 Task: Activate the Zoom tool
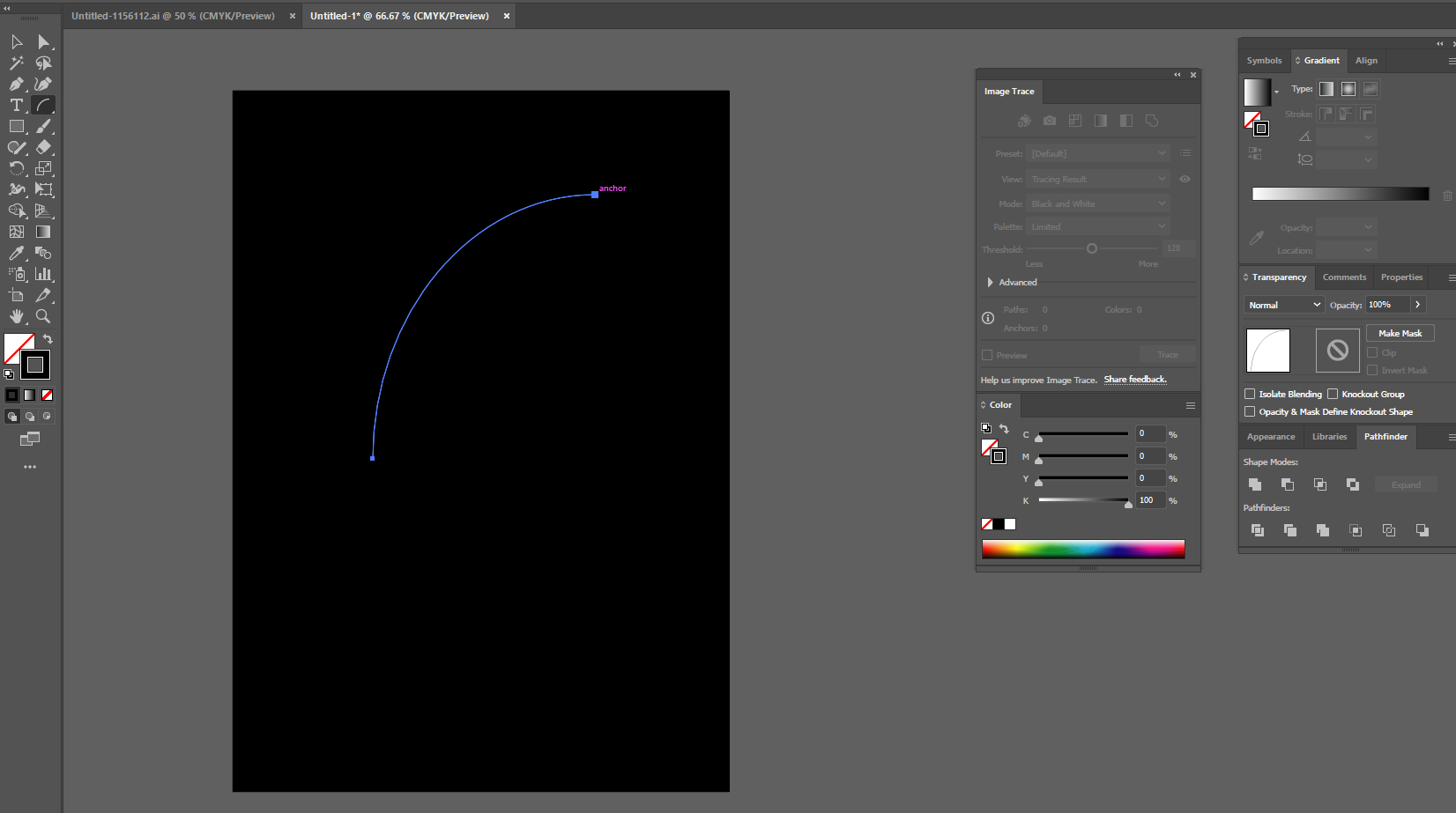click(x=43, y=316)
